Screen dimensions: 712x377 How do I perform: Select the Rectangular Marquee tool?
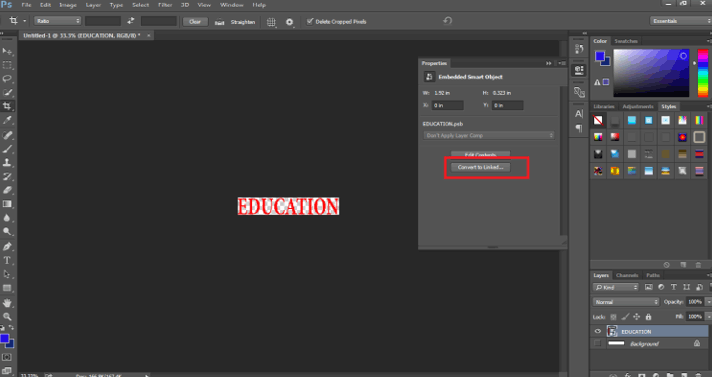(7, 65)
